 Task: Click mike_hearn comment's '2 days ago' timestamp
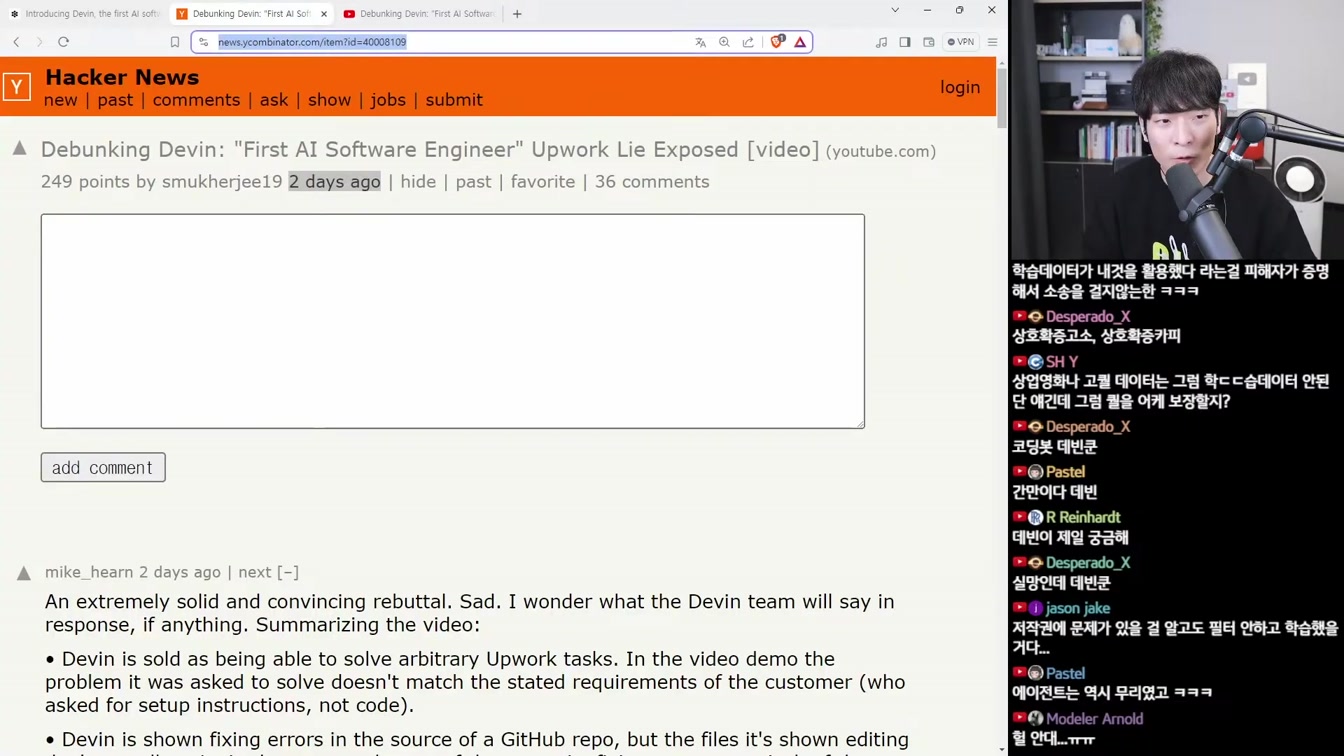(x=180, y=572)
